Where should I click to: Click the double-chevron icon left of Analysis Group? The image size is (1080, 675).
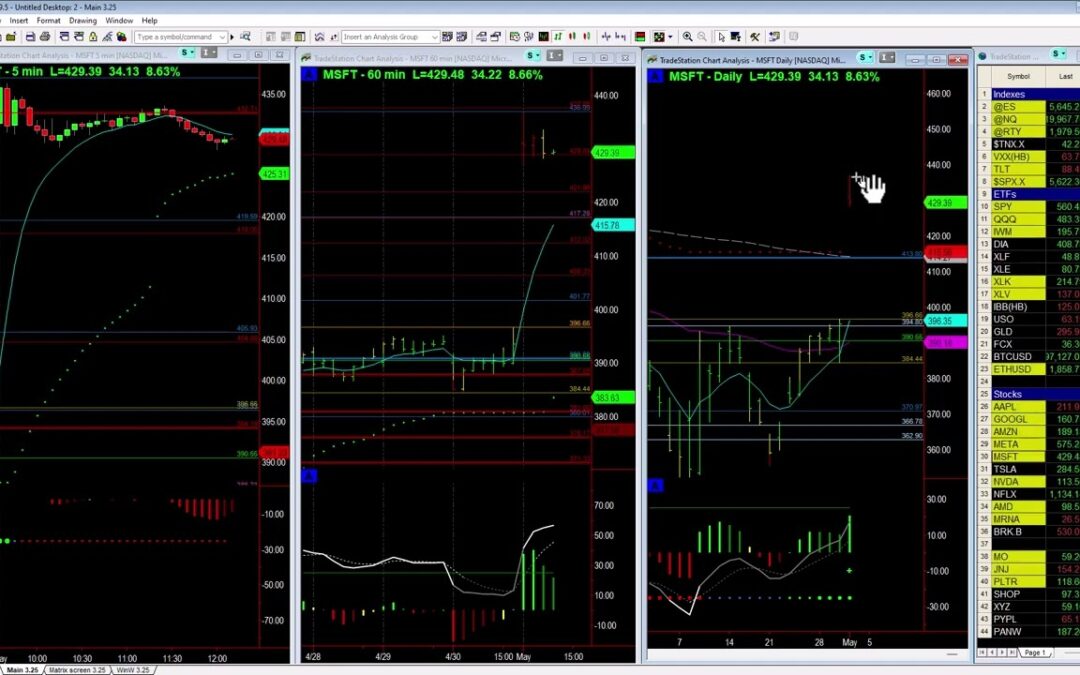pyautogui.click(x=320, y=37)
